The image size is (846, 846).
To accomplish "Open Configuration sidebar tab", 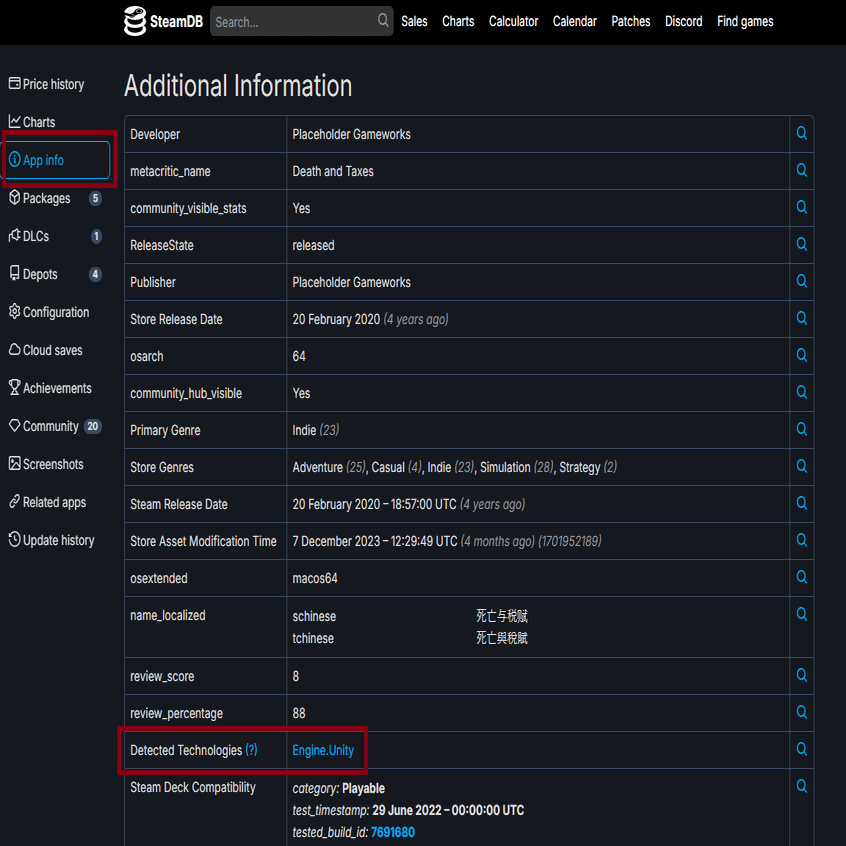I will (x=49, y=312).
